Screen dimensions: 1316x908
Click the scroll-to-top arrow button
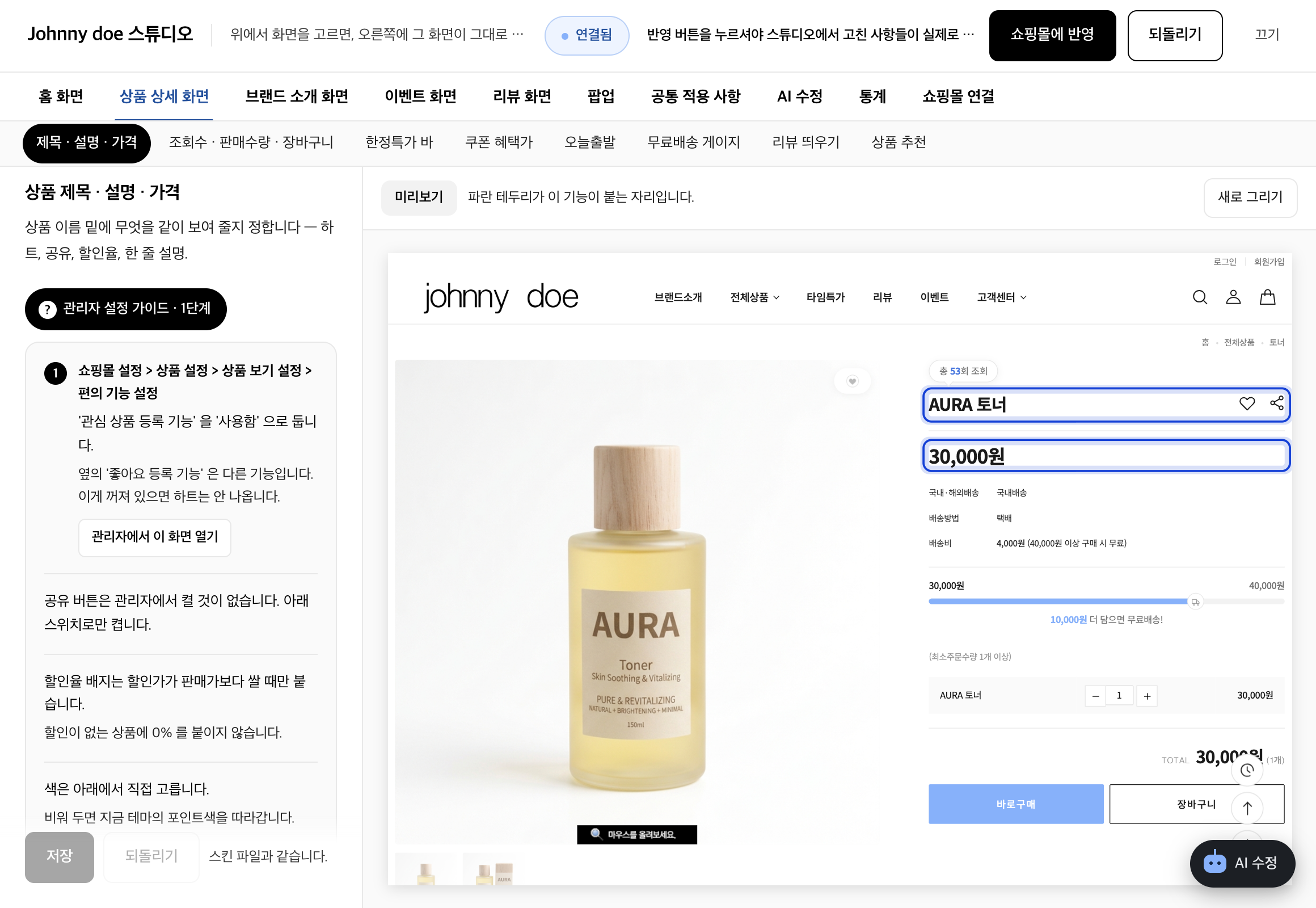(x=1247, y=808)
